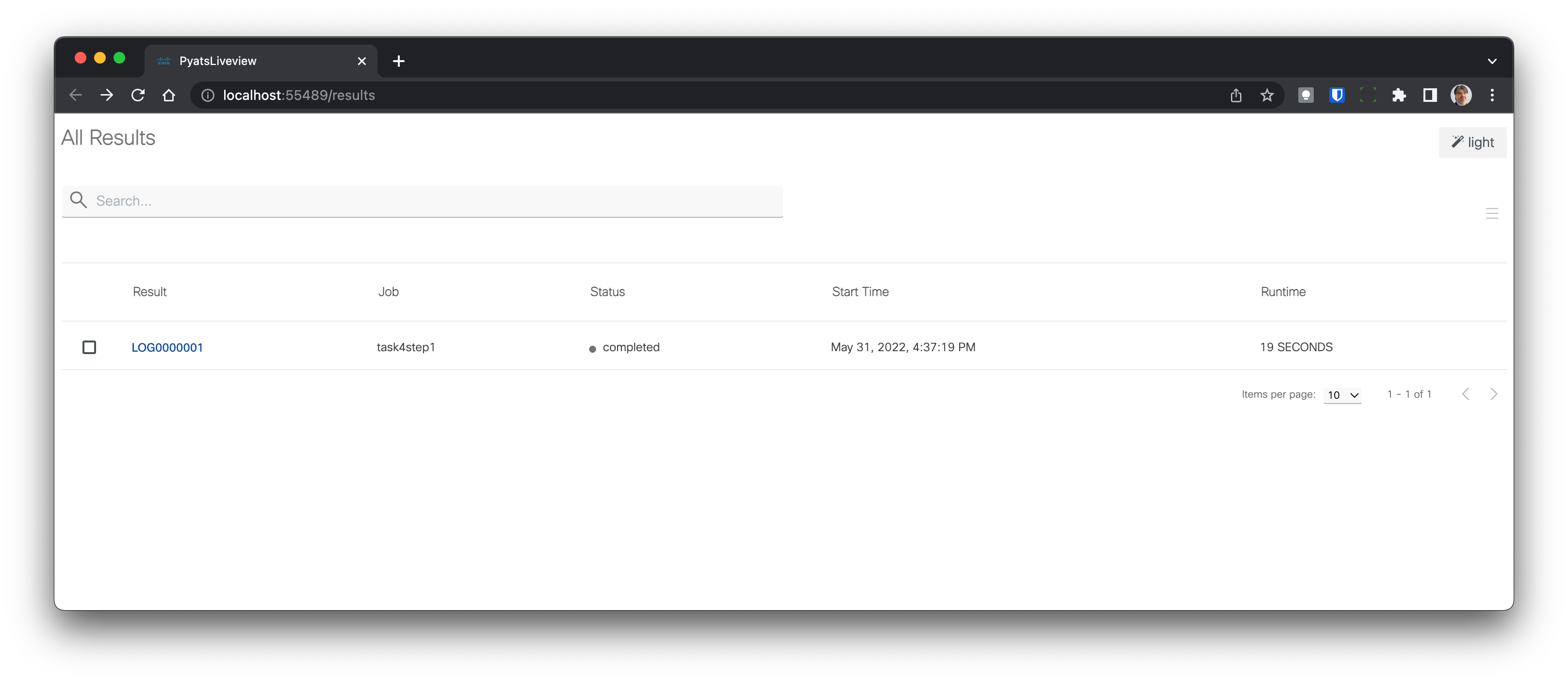The height and width of the screenshot is (682, 1568).
Task: Check the LOG0000001 row checkbox
Action: coord(89,347)
